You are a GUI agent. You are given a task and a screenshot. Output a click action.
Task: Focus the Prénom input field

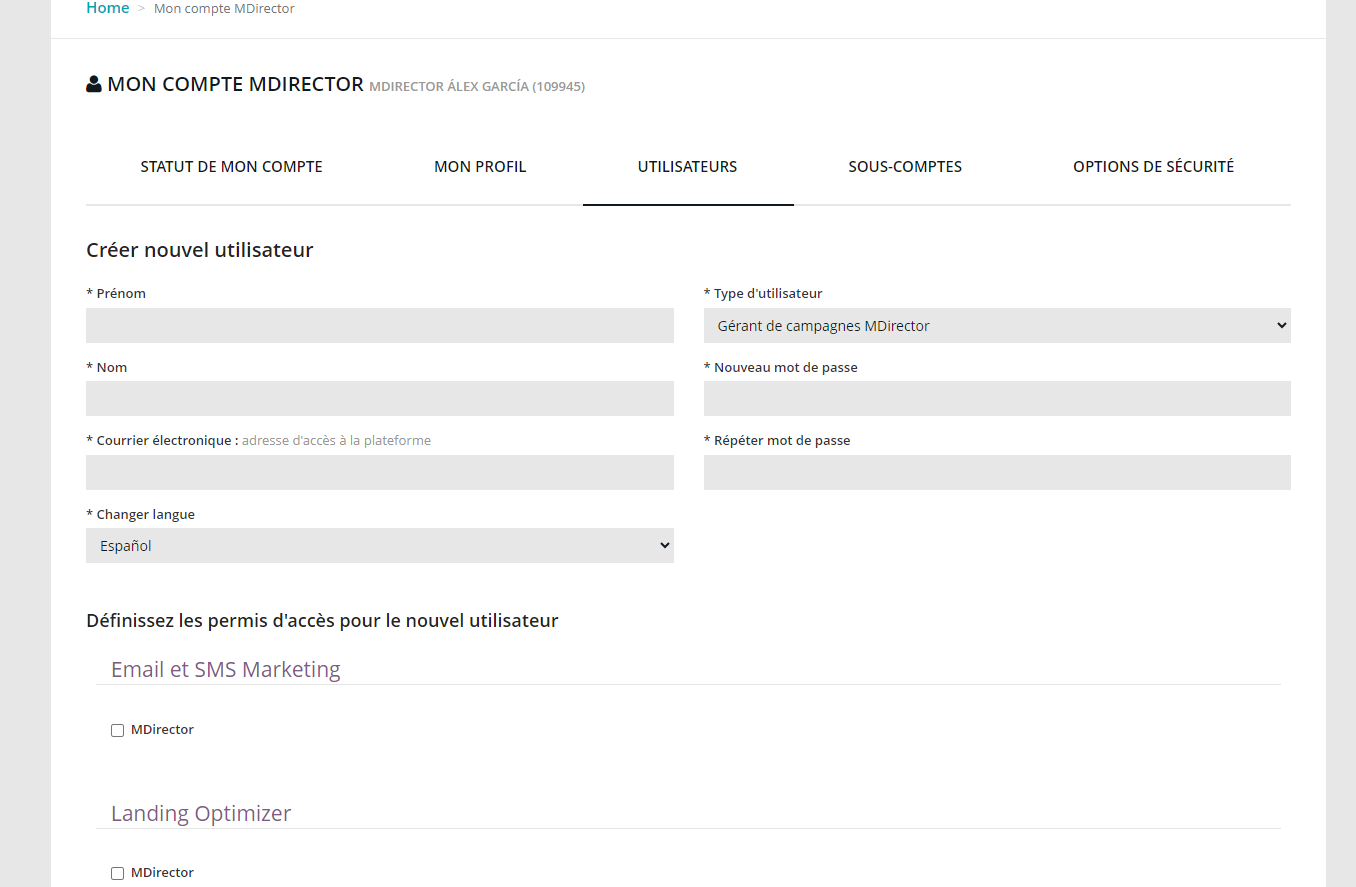(379, 325)
